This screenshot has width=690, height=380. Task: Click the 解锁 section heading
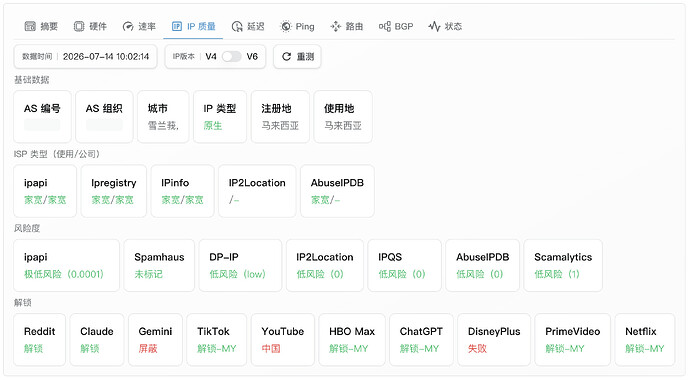tap(22, 303)
